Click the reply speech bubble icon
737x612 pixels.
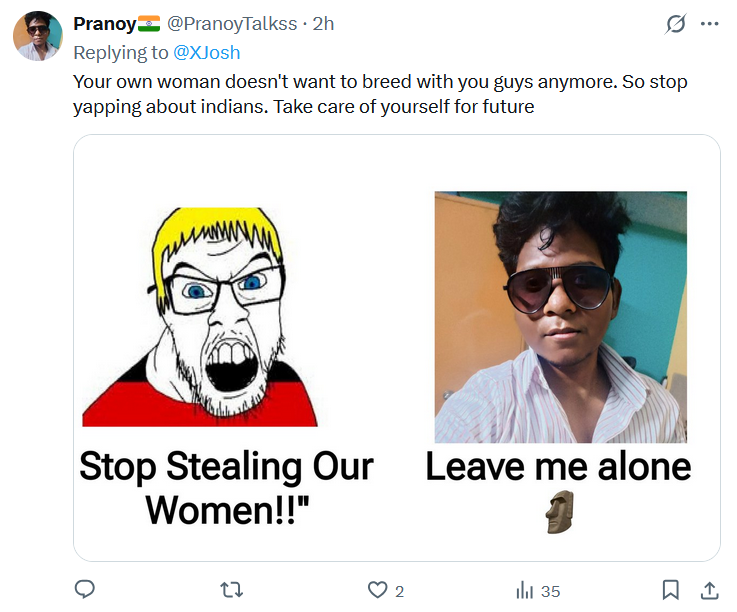pos(86,590)
